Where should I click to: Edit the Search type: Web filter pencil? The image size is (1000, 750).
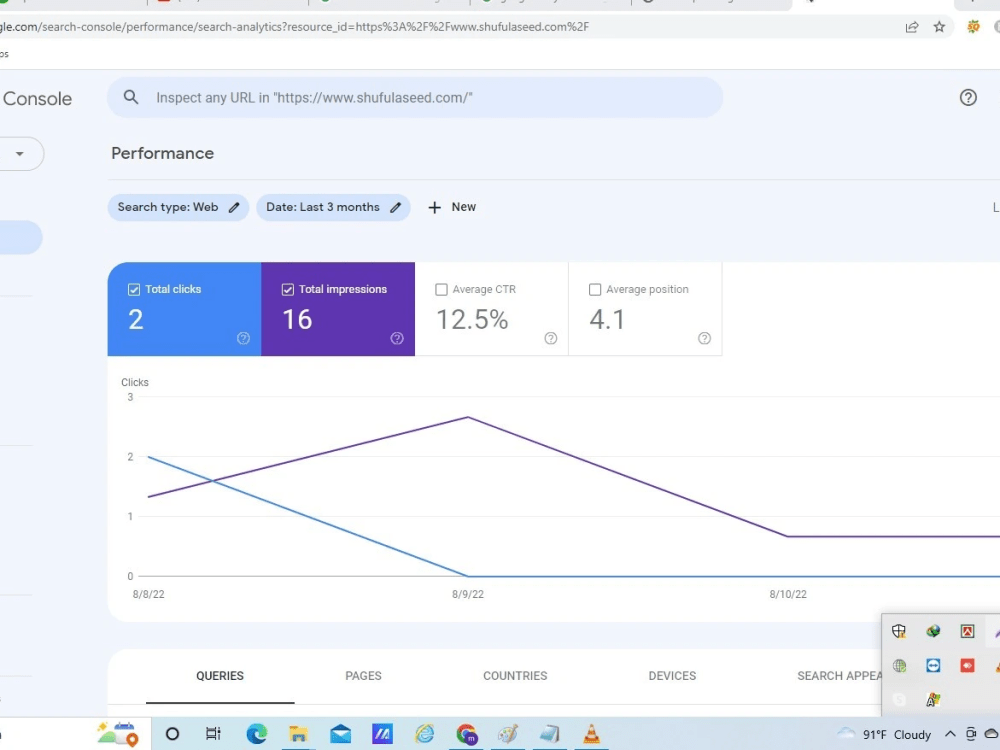point(234,207)
